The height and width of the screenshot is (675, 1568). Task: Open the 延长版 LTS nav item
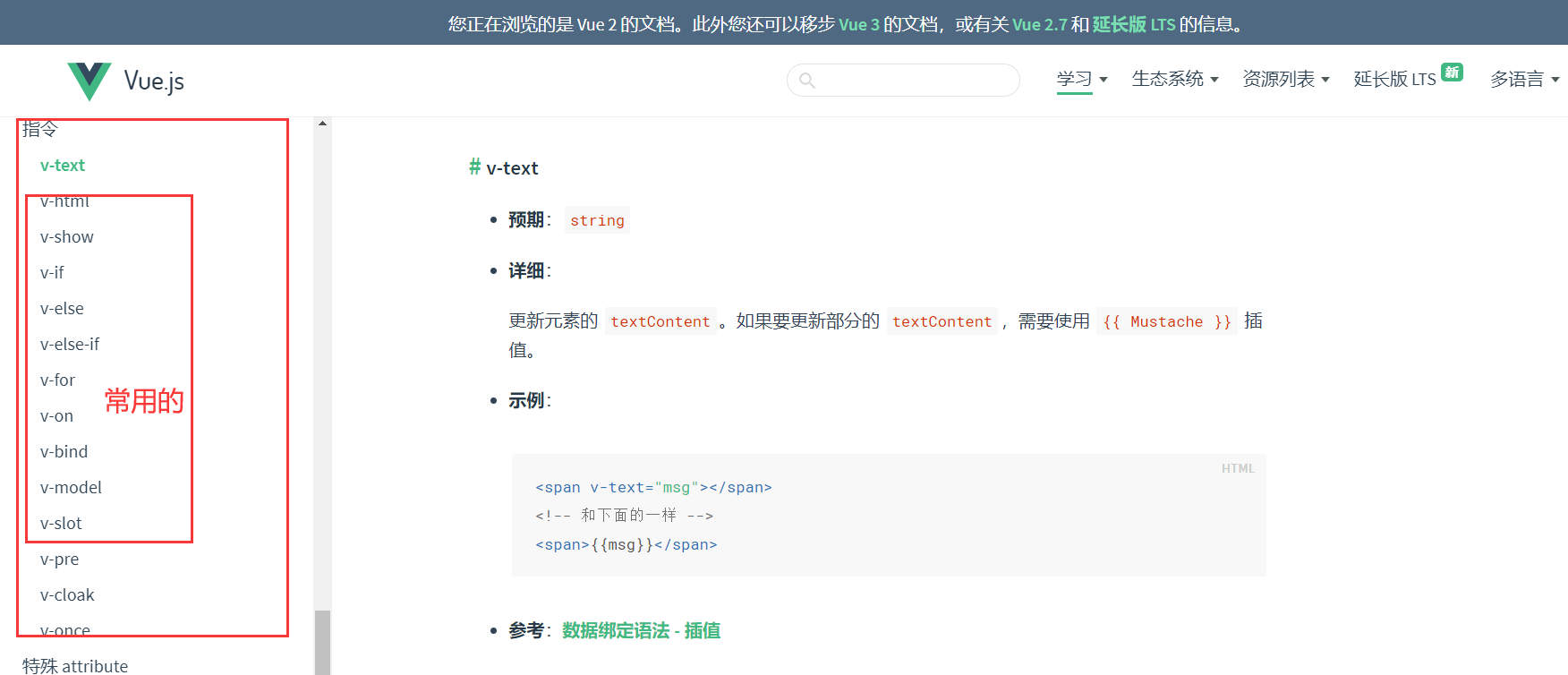click(1394, 79)
